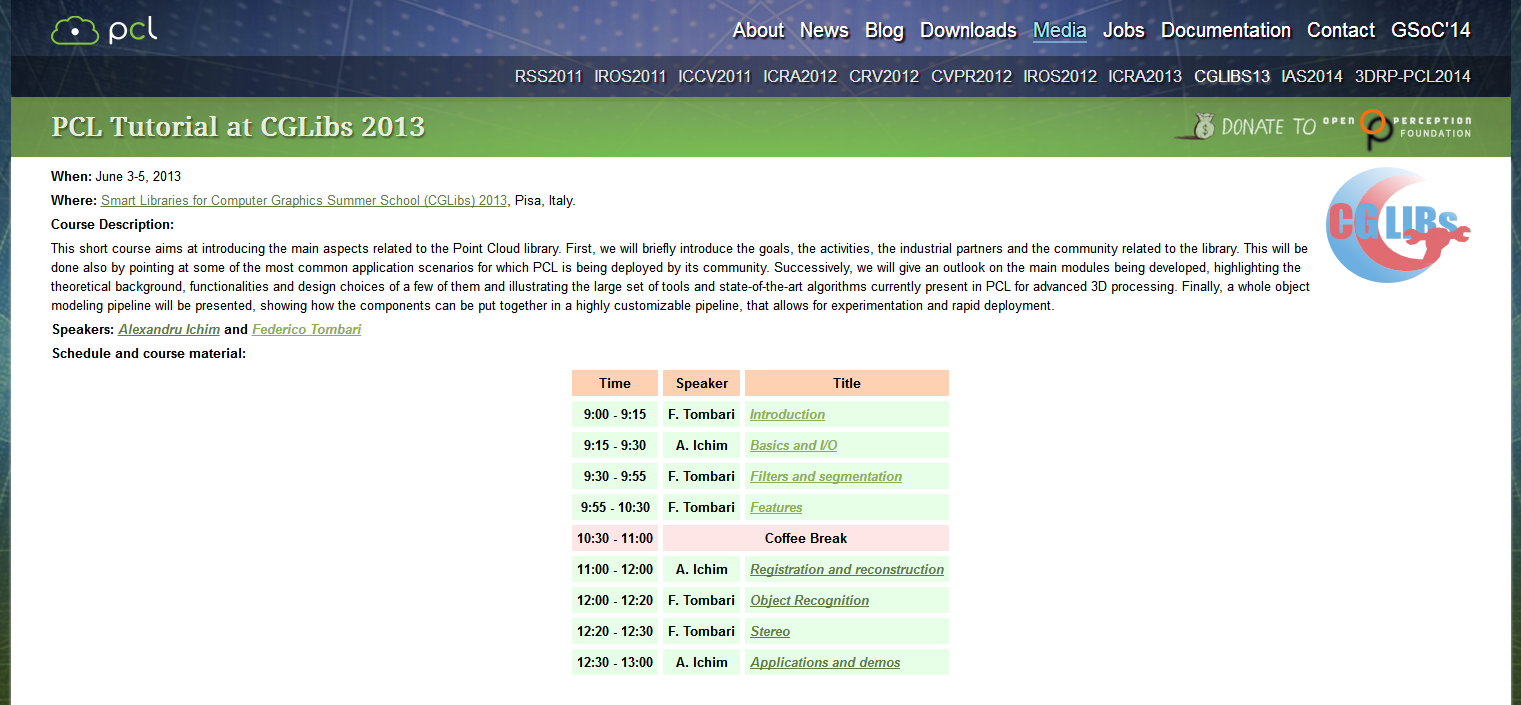The width and height of the screenshot is (1521, 705).
Task: Open the Stereo course material
Action: click(x=770, y=631)
